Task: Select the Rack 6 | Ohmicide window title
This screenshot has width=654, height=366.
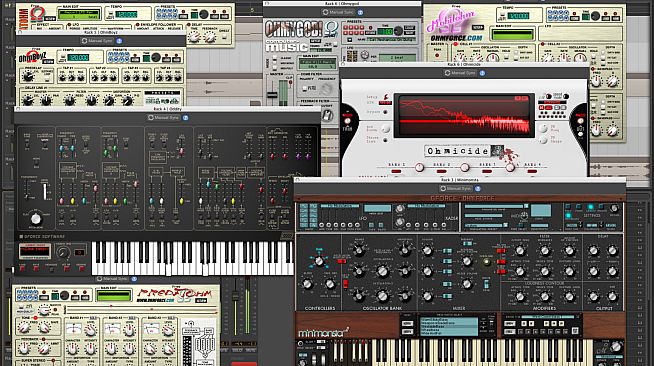Action: pos(464,65)
